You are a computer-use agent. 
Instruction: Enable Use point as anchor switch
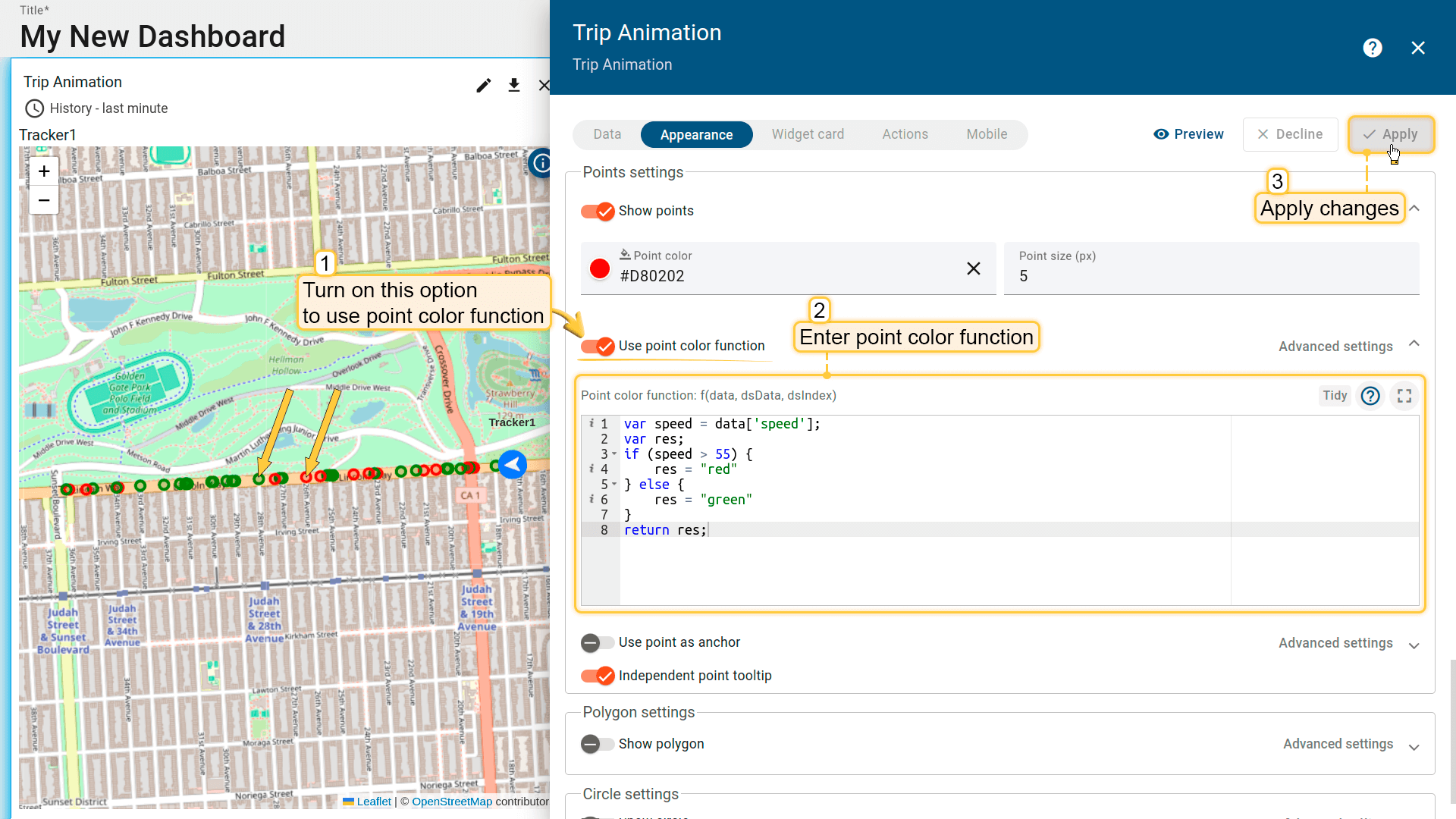pyautogui.click(x=598, y=643)
